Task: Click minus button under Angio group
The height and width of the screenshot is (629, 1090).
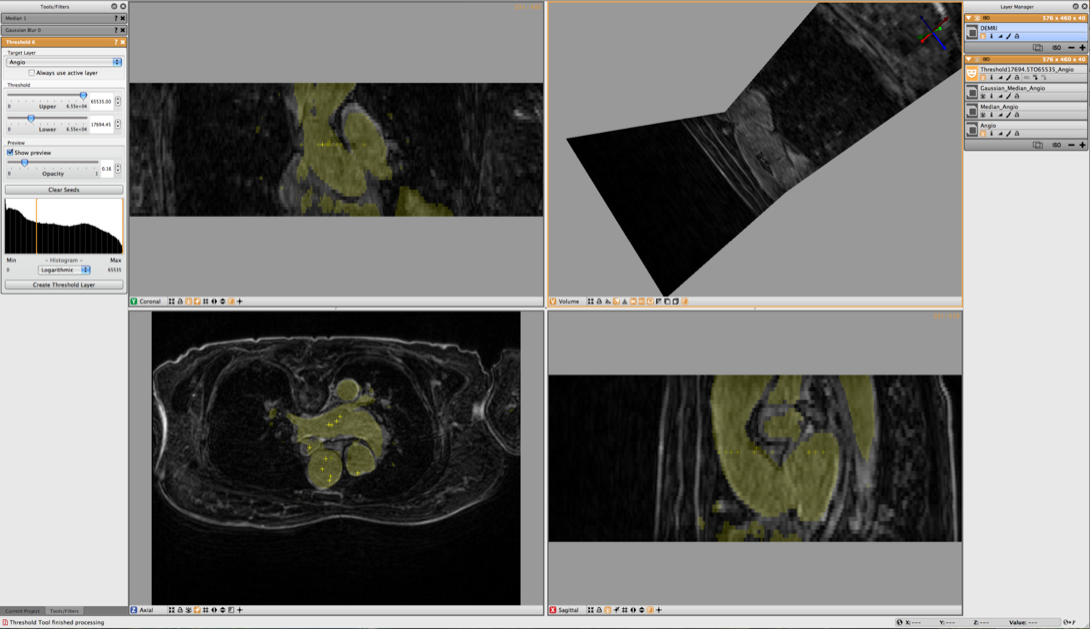Action: pos(1071,145)
